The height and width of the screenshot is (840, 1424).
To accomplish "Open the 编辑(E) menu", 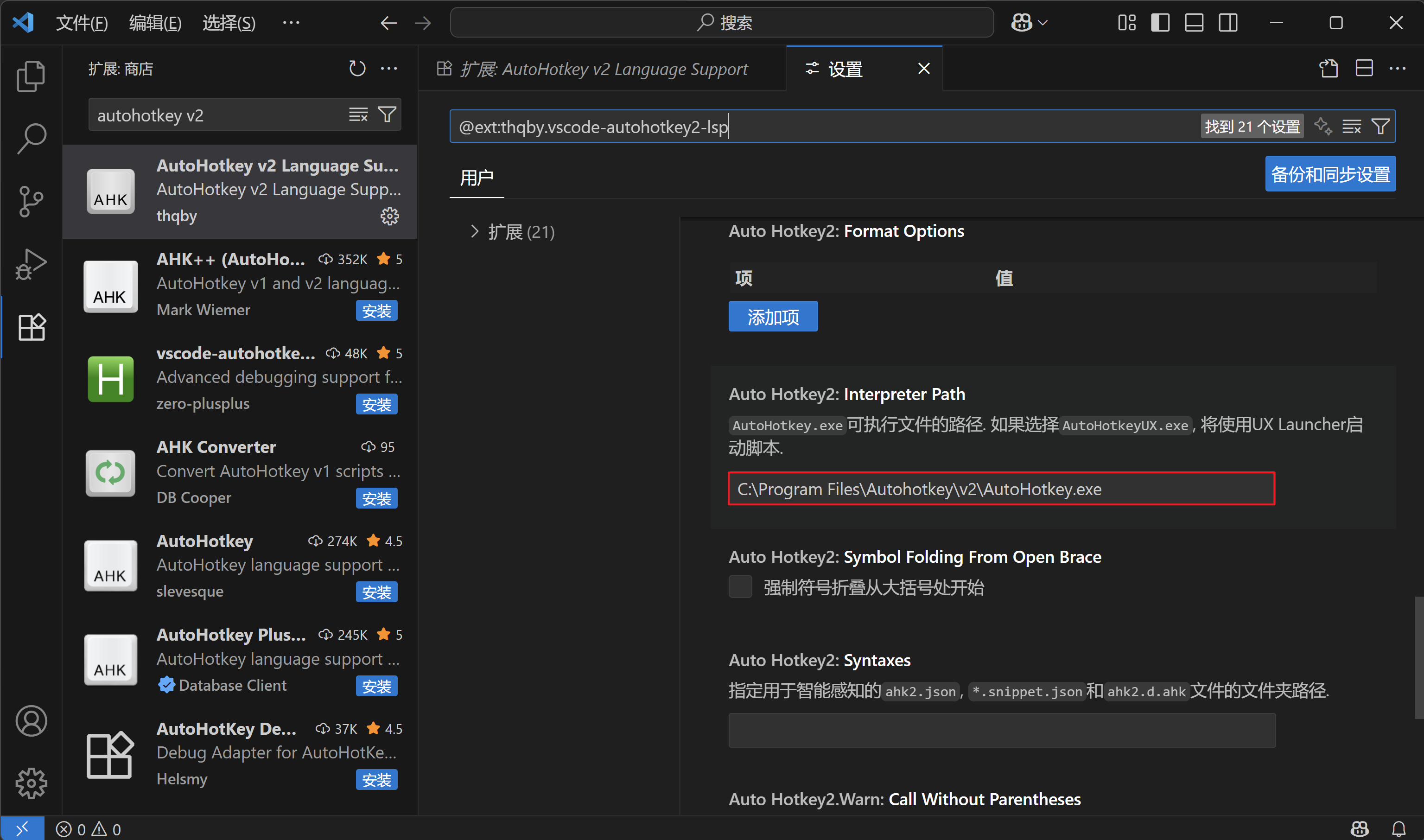I will pos(156,23).
